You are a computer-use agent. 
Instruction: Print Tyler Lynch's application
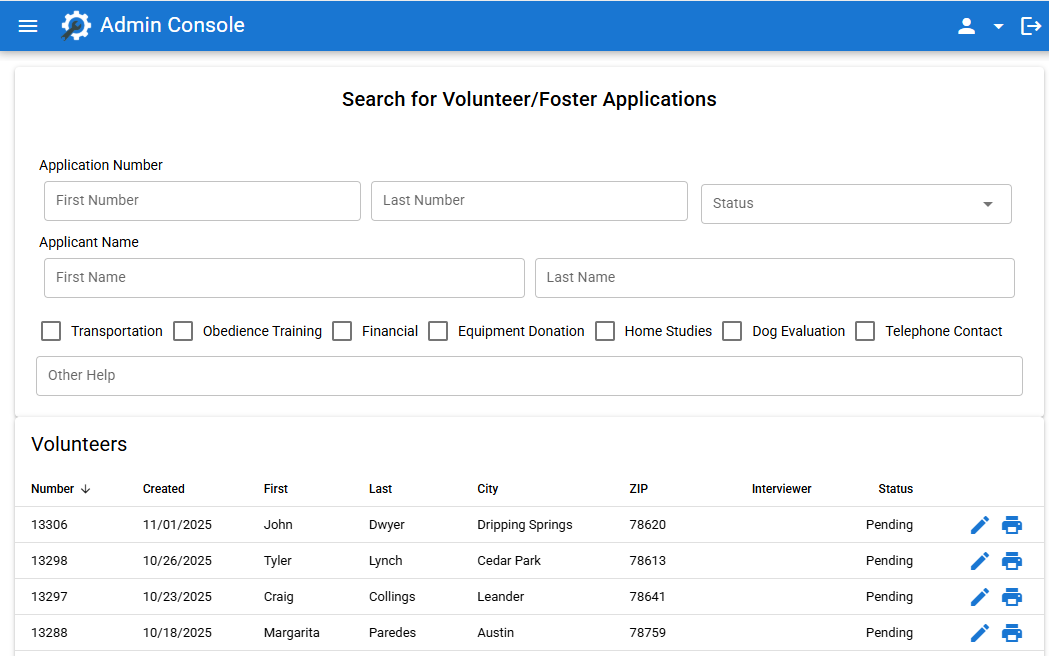1012,560
